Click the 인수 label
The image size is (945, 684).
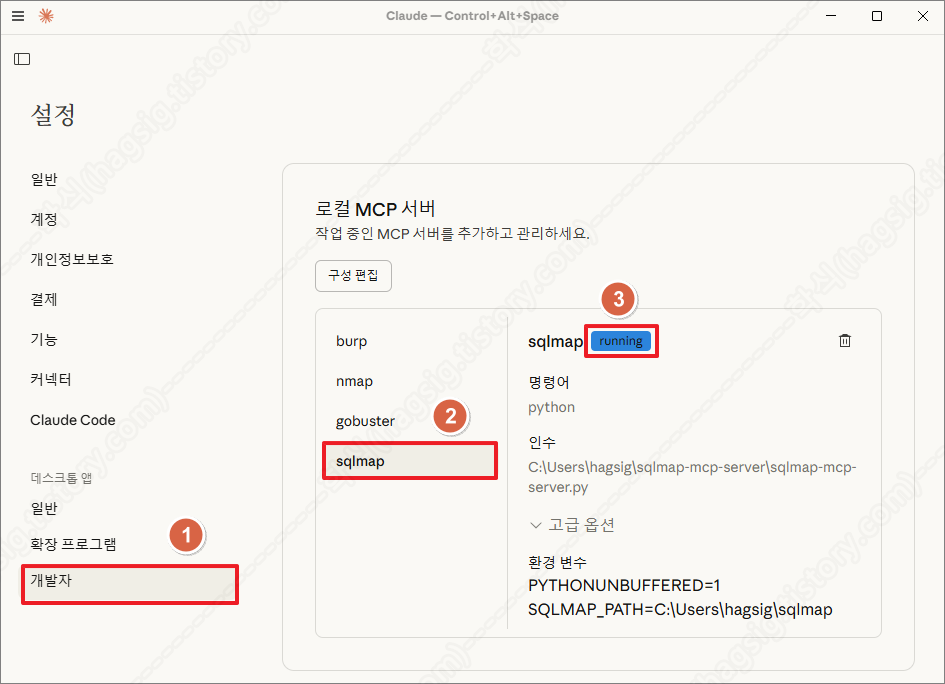pos(542,442)
